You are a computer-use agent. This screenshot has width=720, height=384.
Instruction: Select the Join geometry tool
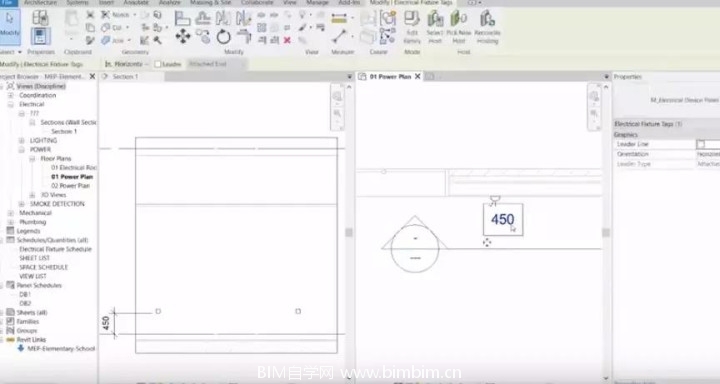[116, 40]
